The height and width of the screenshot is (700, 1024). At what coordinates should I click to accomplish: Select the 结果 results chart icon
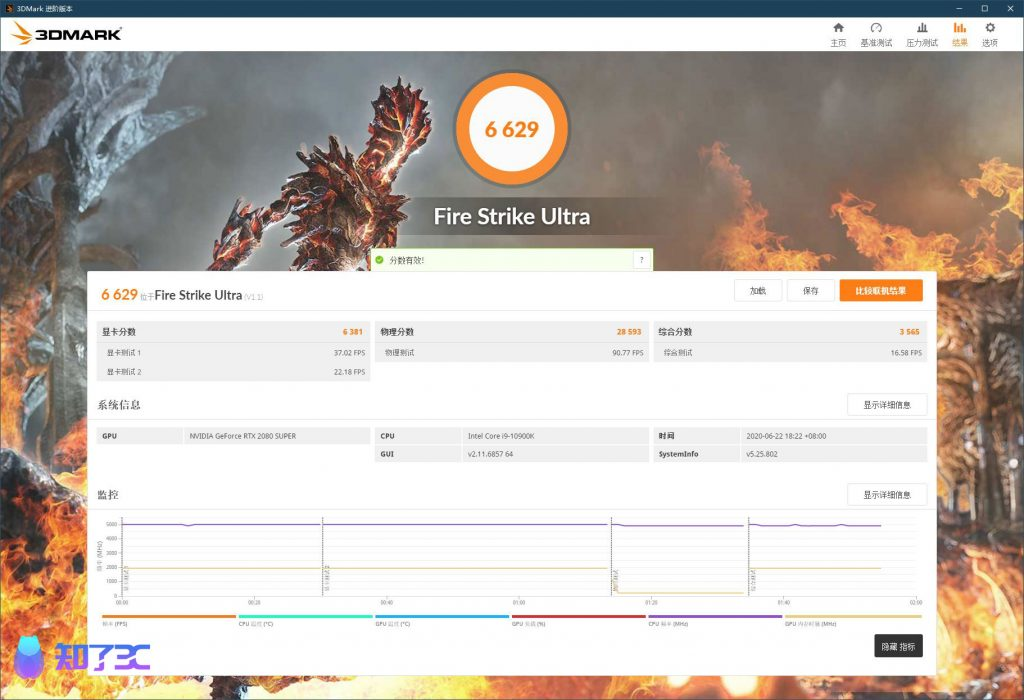pyautogui.click(x=959, y=27)
